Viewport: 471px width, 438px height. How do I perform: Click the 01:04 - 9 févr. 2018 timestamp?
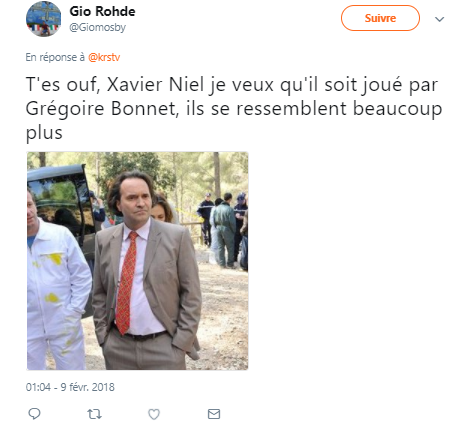tap(70, 387)
